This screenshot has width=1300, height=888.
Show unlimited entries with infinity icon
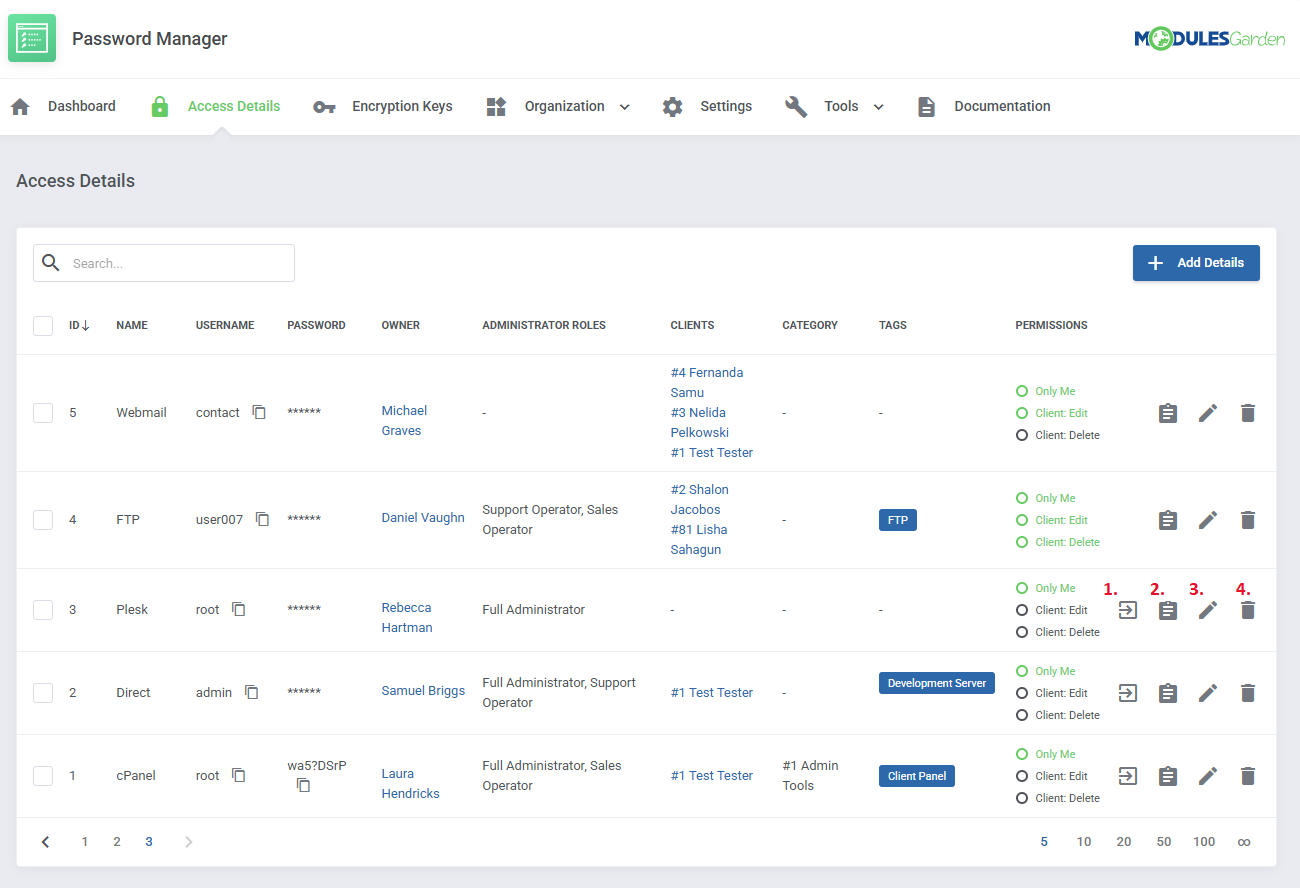click(1244, 842)
